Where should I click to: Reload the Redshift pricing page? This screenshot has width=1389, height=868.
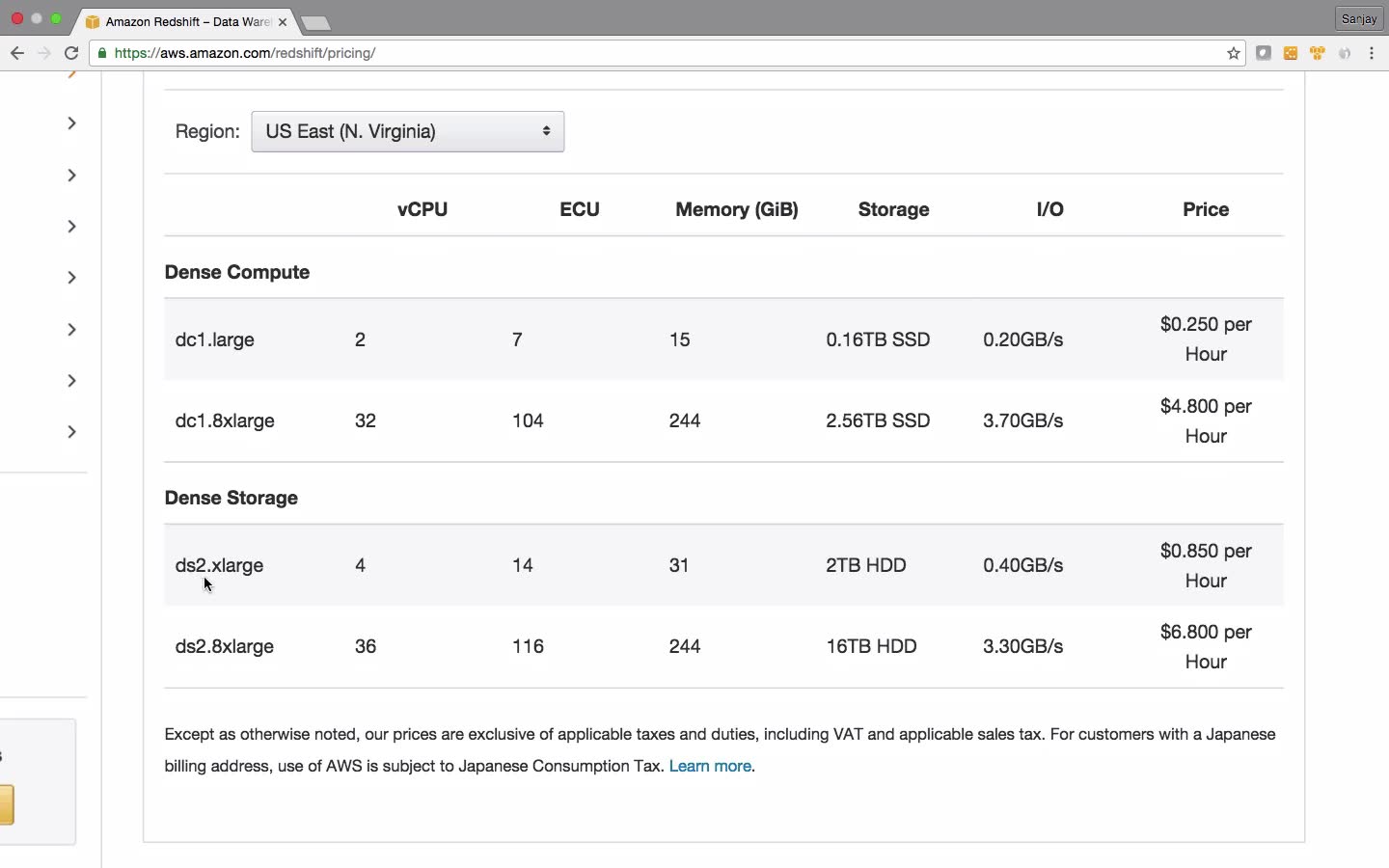pyautogui.click(x=71, y=53)
